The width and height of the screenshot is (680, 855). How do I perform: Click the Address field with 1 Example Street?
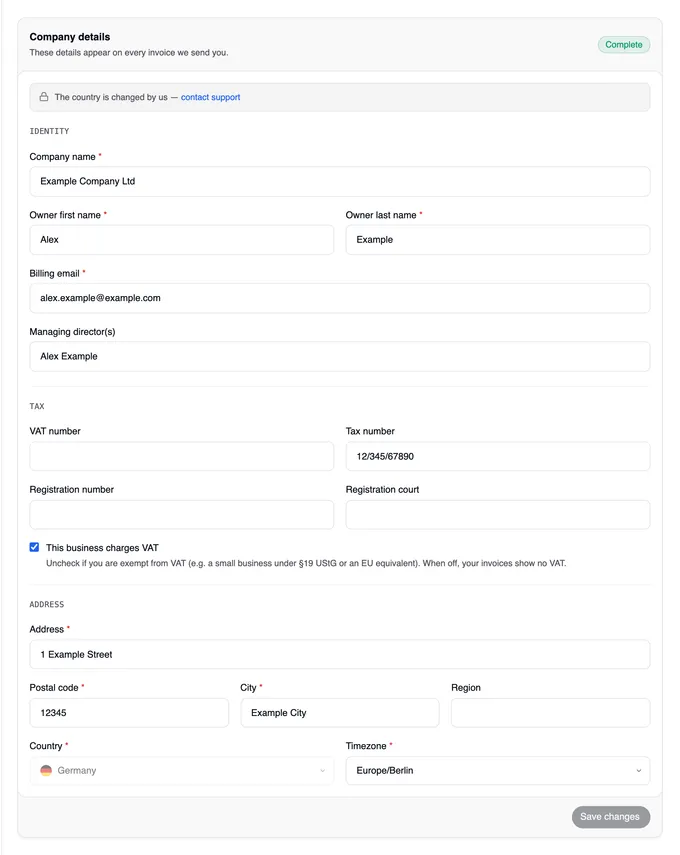[x=340, y=654]
